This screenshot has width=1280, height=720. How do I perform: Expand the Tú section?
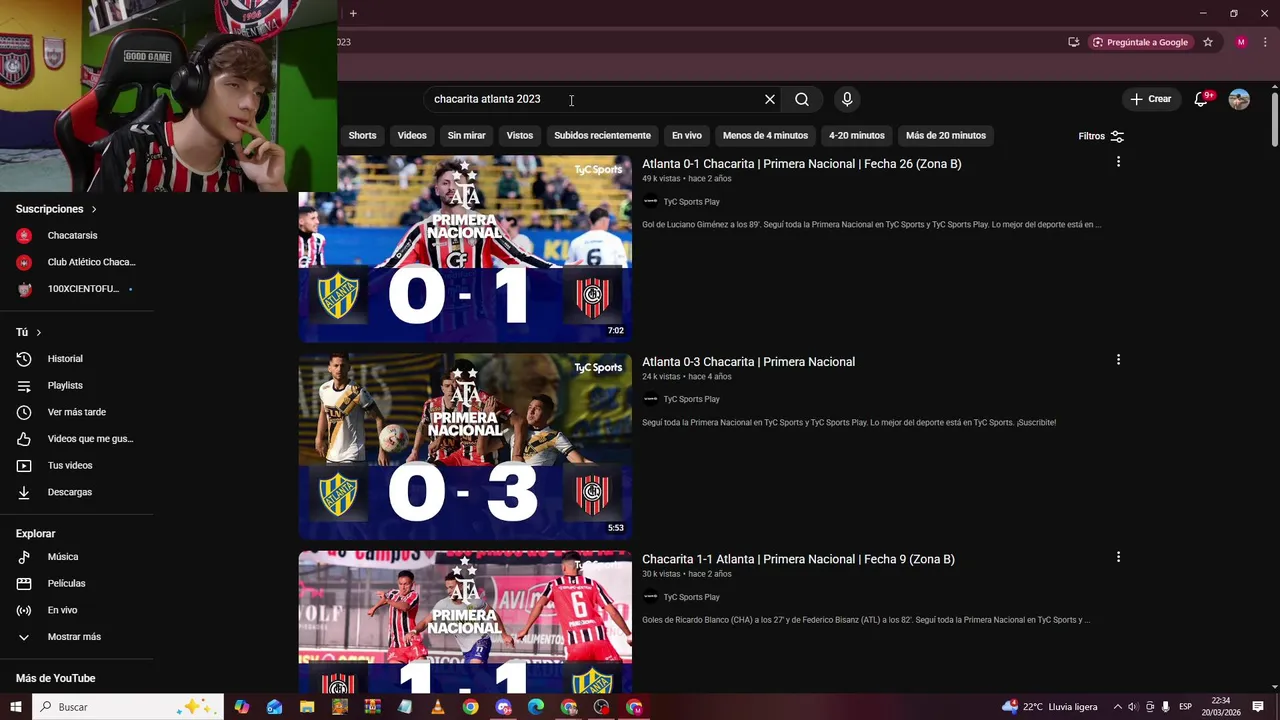click(29, 332)
